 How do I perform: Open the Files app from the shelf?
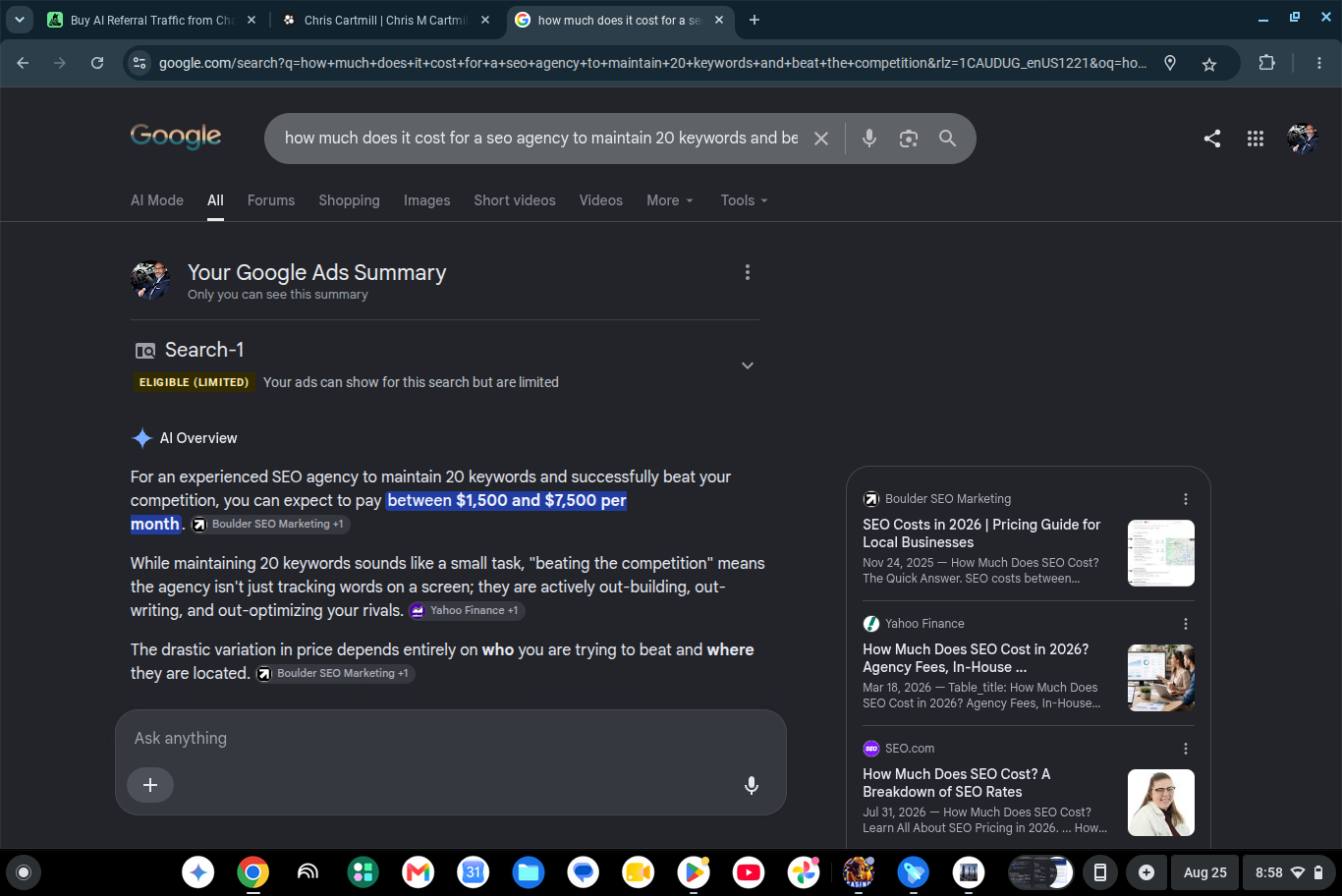[x=529, y=871]
